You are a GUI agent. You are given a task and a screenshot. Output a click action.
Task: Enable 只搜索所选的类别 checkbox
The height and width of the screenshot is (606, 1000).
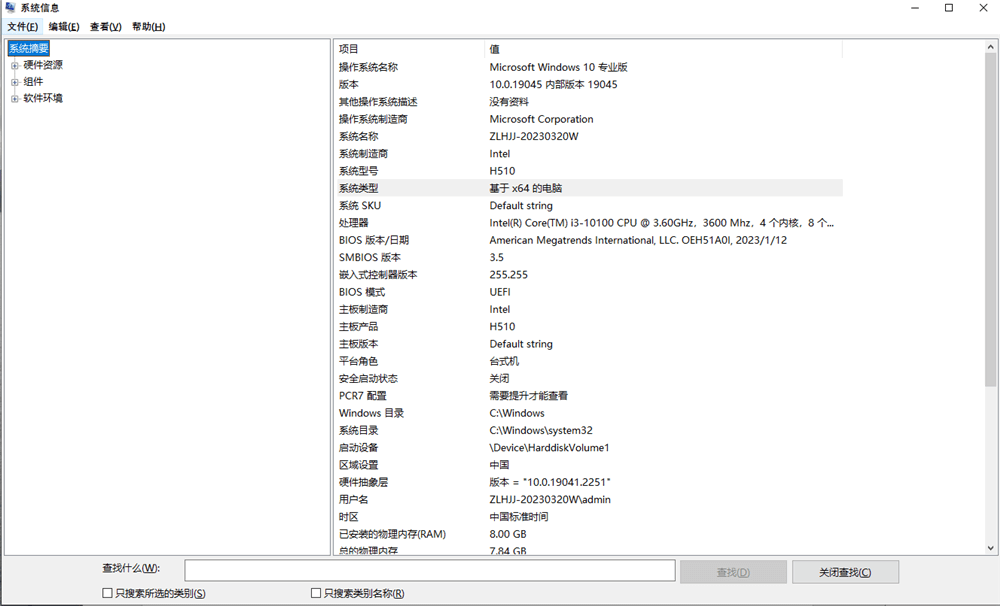105,592
